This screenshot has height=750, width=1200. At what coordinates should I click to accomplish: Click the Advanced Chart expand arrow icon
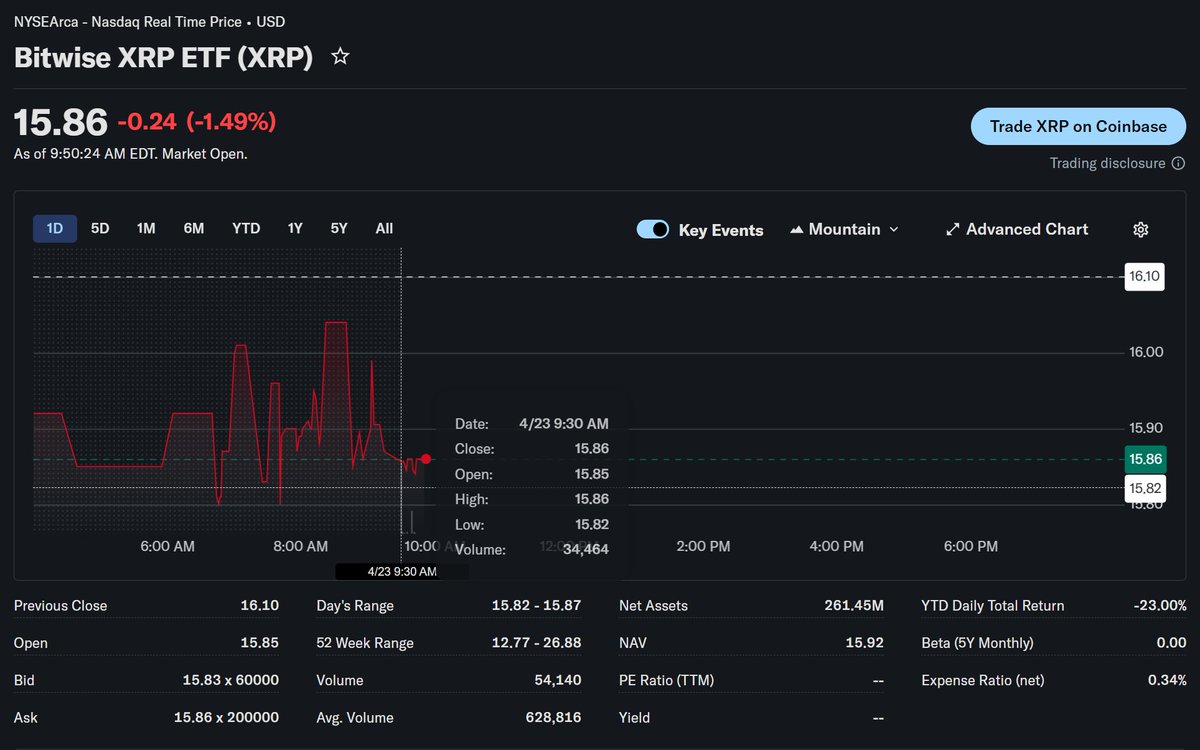pos(951,229)
